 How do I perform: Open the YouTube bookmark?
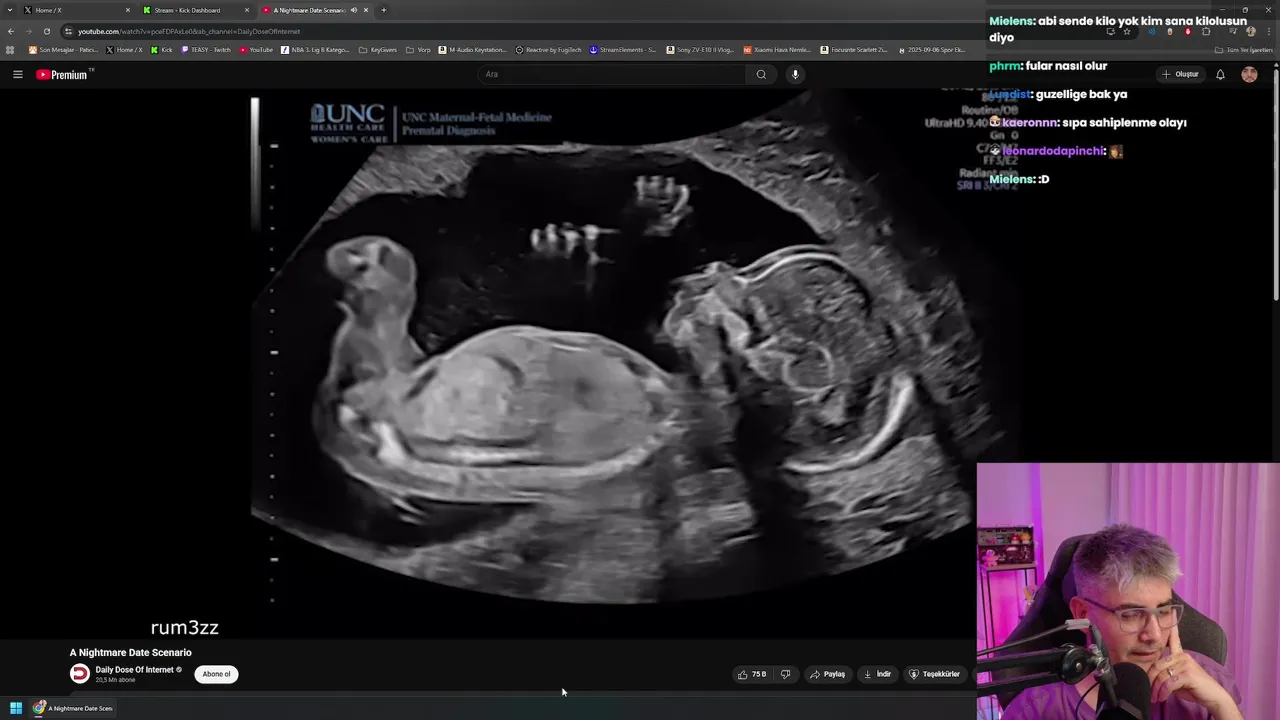click(x=256, y=50)
